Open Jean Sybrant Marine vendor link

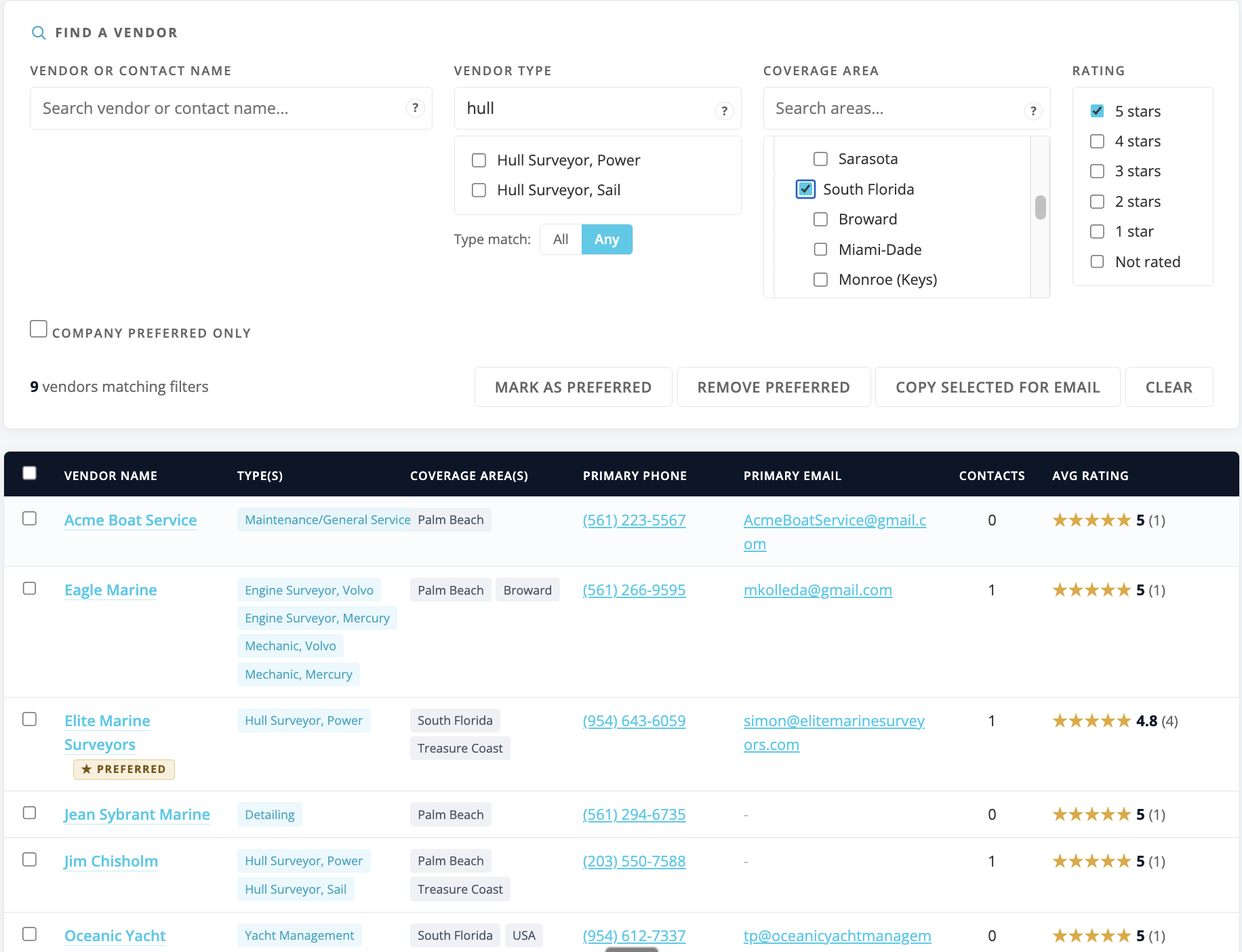137,814
